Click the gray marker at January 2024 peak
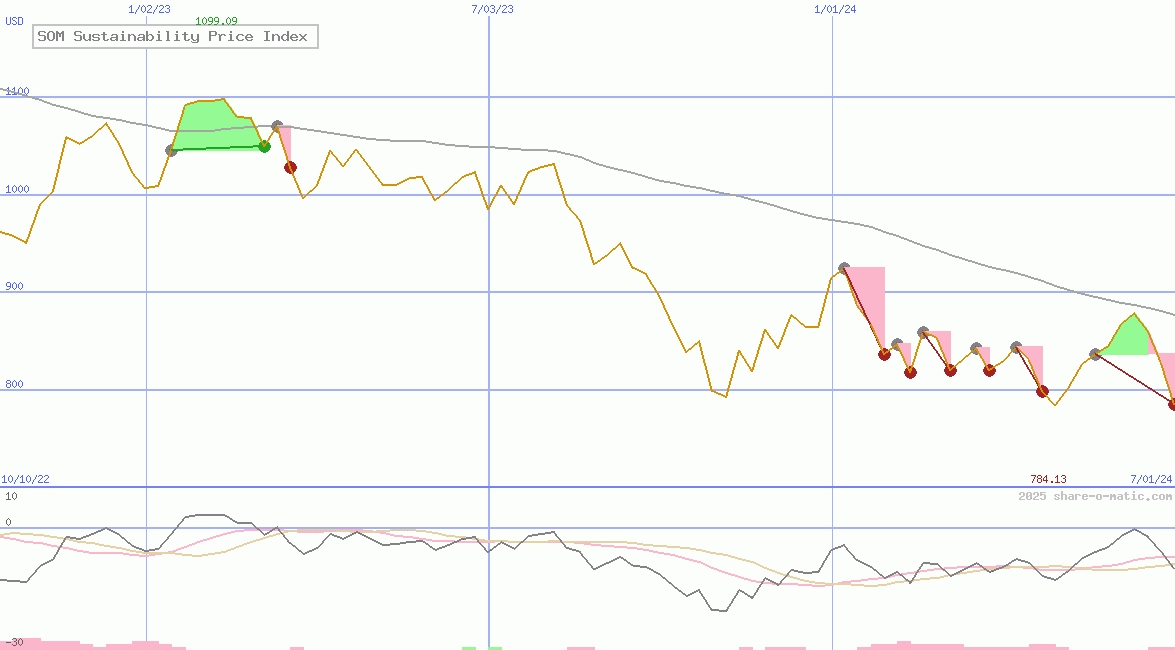Screen dimensions: 1175x650 (844, 268)
